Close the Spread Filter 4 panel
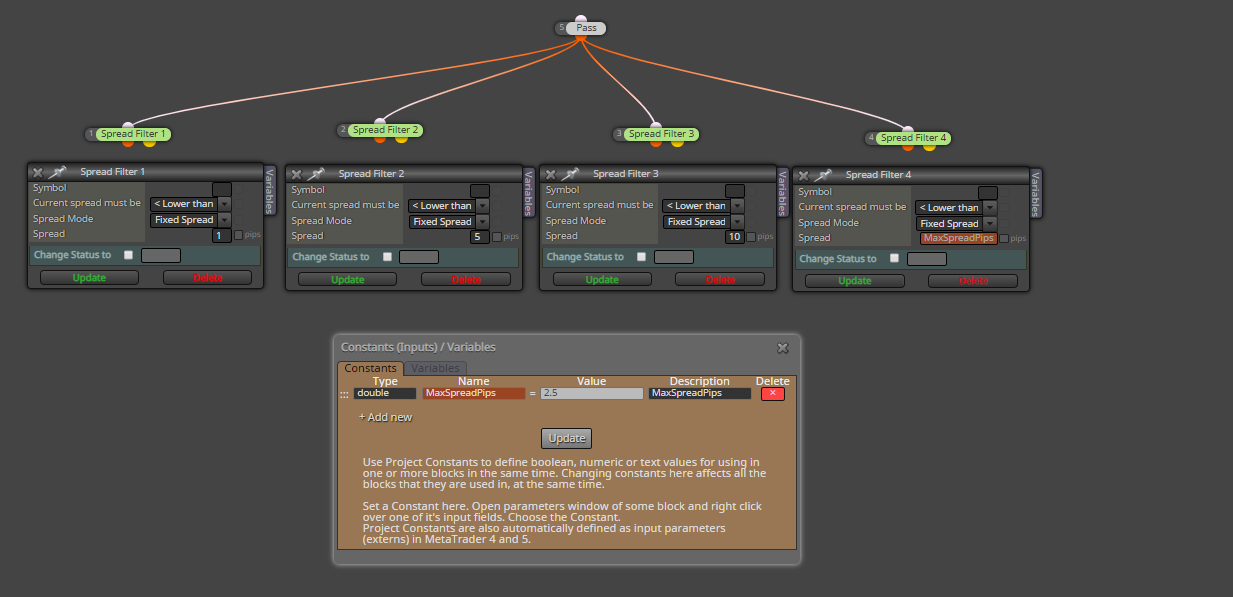The image size is (1233, 597). 803,175
